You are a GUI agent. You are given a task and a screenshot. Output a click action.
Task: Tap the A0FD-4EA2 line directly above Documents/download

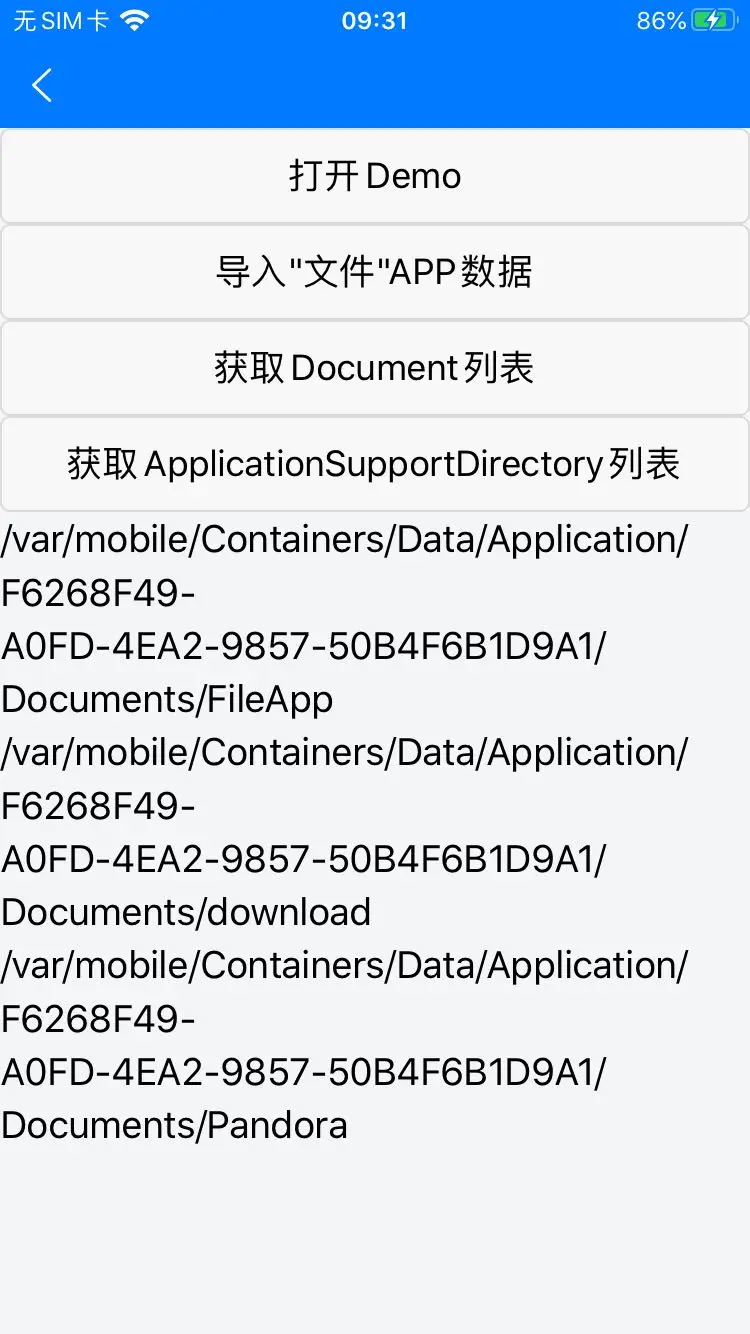pos(303,859)
